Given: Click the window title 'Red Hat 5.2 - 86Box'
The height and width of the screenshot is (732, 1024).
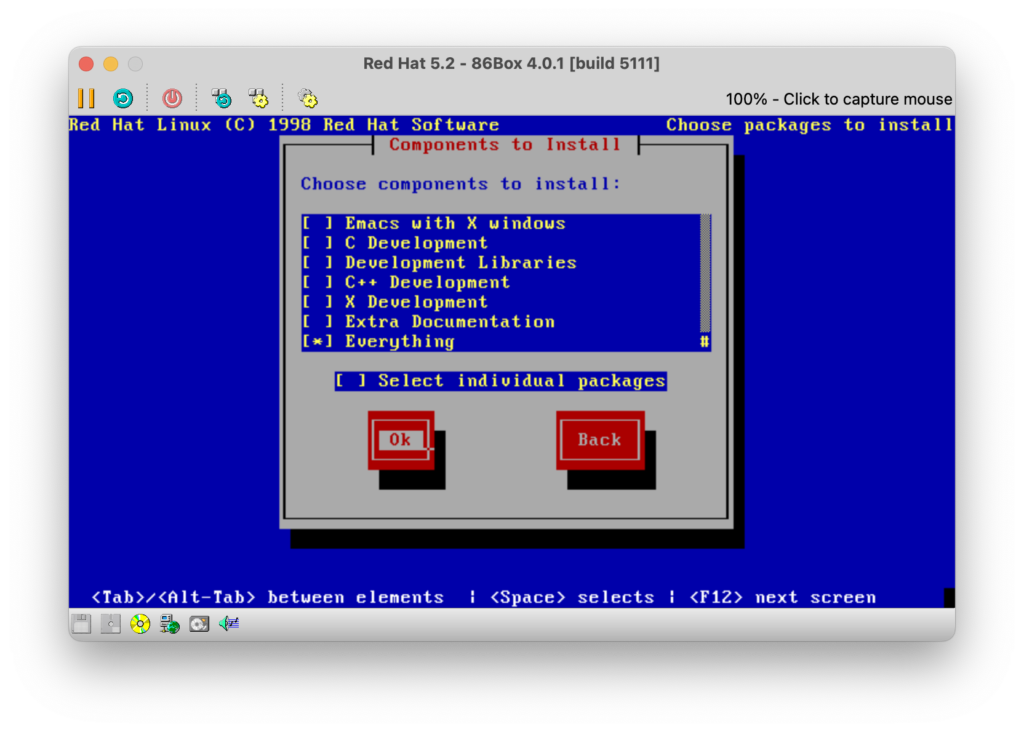Looking at the screenshot, I should point(511,63).
